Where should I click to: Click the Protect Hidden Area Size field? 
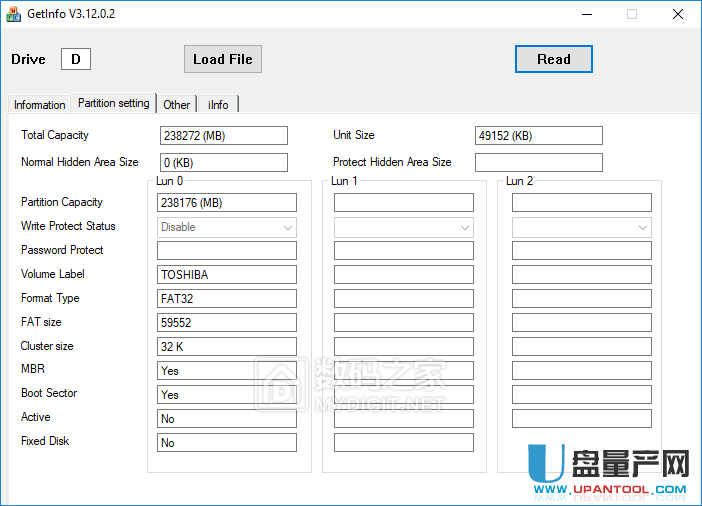(538, 162)
